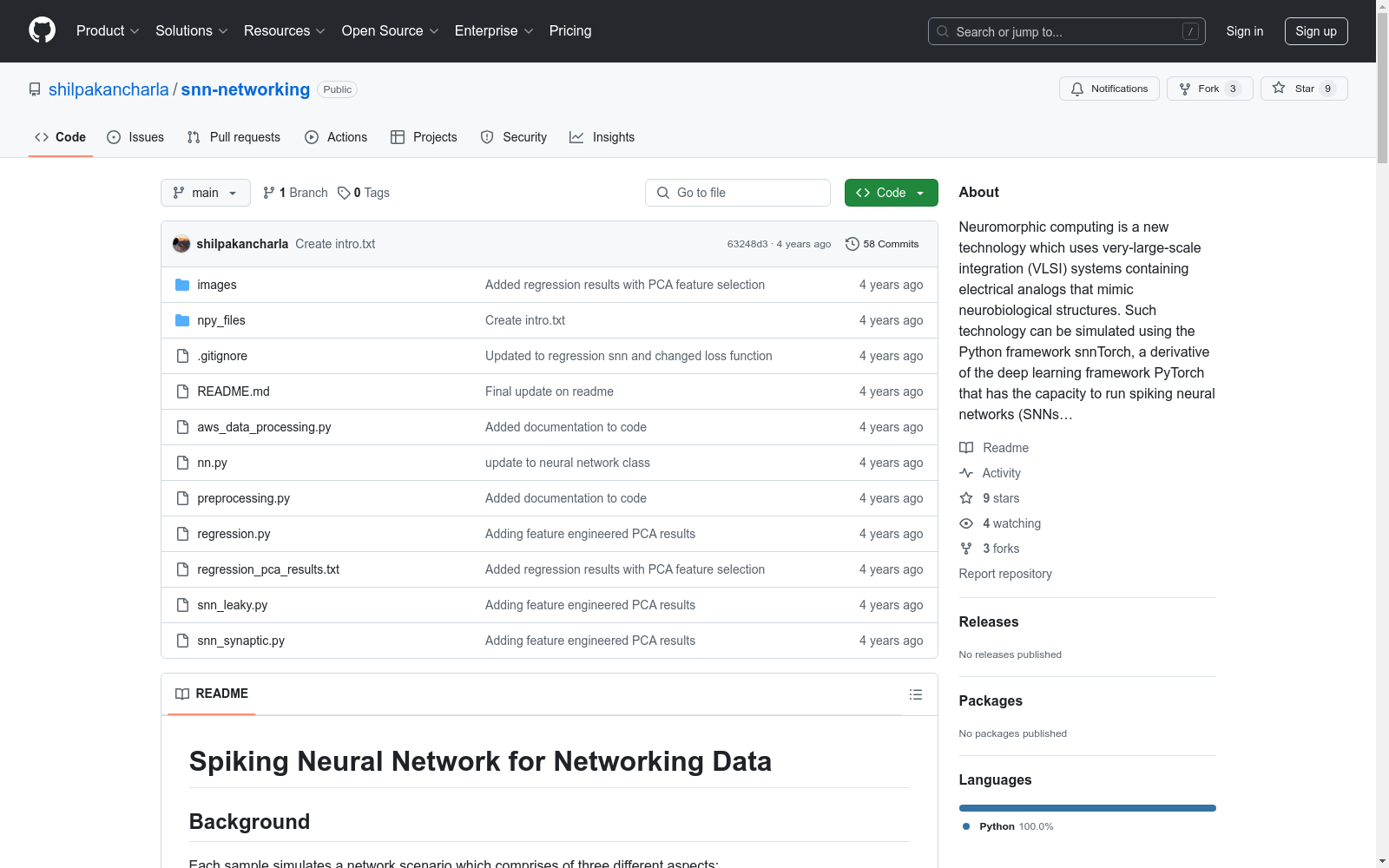The height and width of the screenshot is (868, 1389).
Task: Click the fork icon on Fork button
Action: pos(1186,88)
